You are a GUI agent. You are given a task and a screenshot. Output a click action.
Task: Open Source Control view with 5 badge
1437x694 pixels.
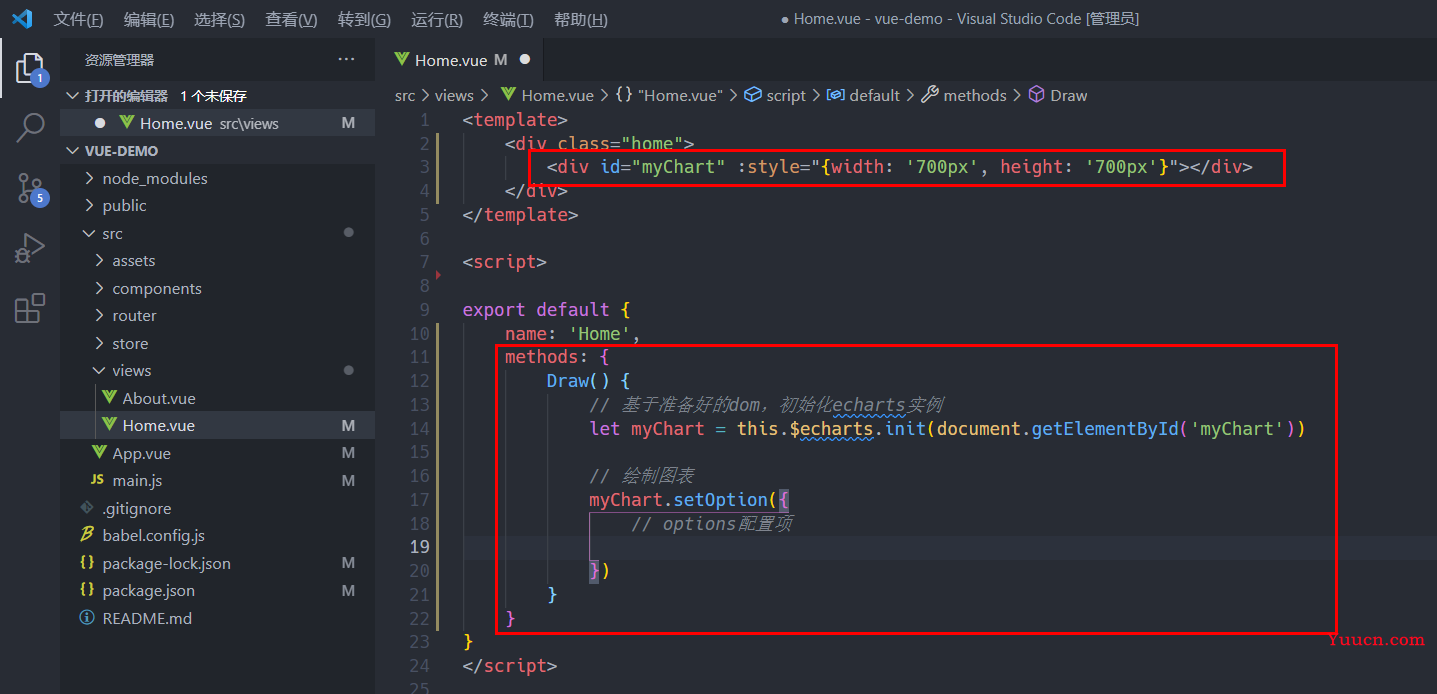[x=30, y=188]
